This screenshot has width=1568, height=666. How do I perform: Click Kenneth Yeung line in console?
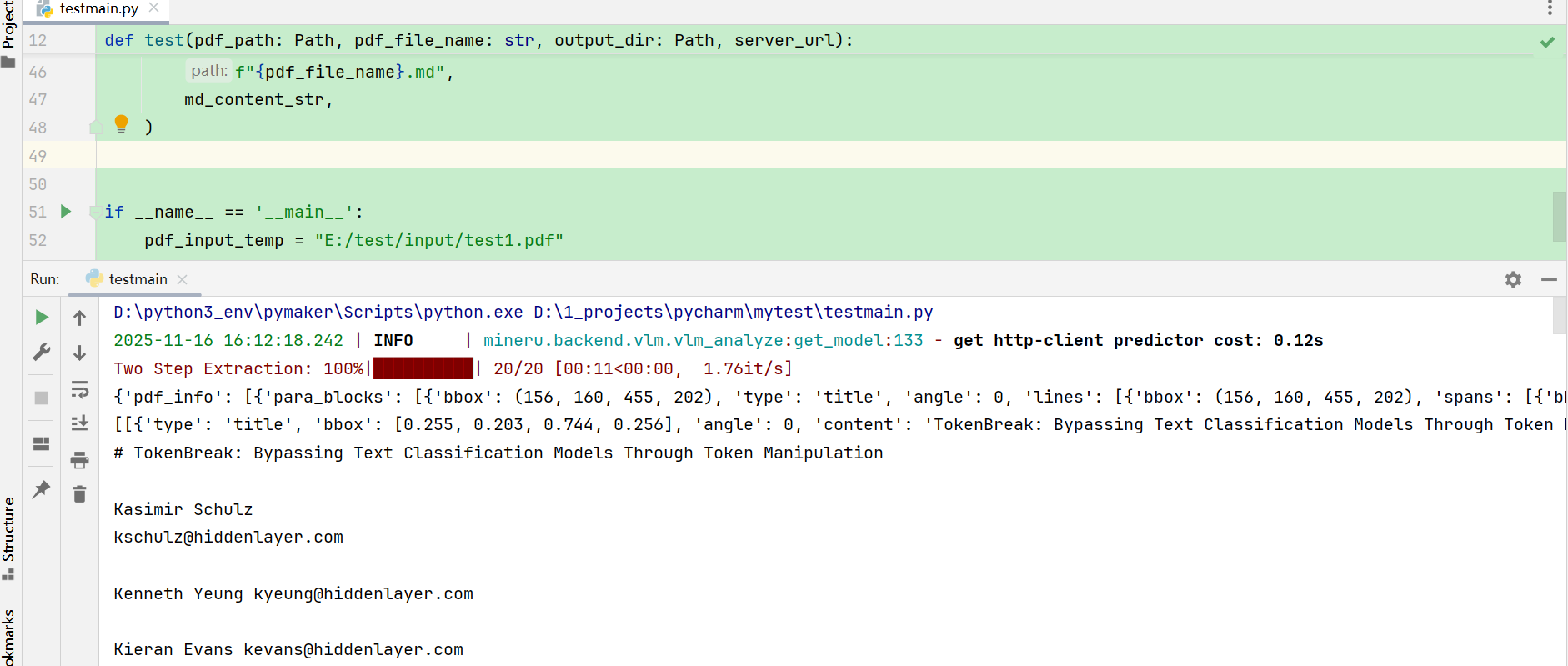pyautogui.click(x=293, y=594)
